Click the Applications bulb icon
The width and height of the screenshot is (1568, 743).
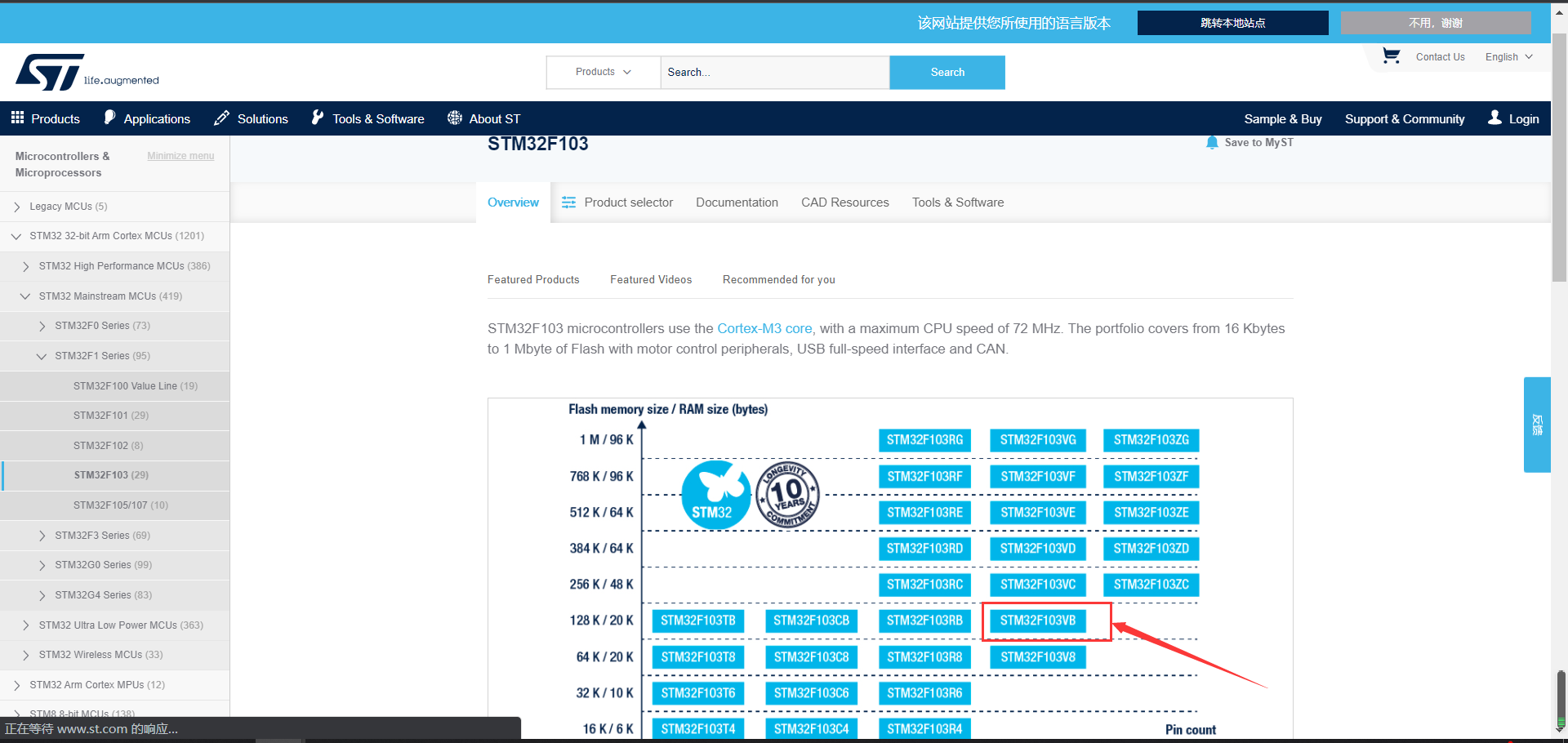(109, 118)
